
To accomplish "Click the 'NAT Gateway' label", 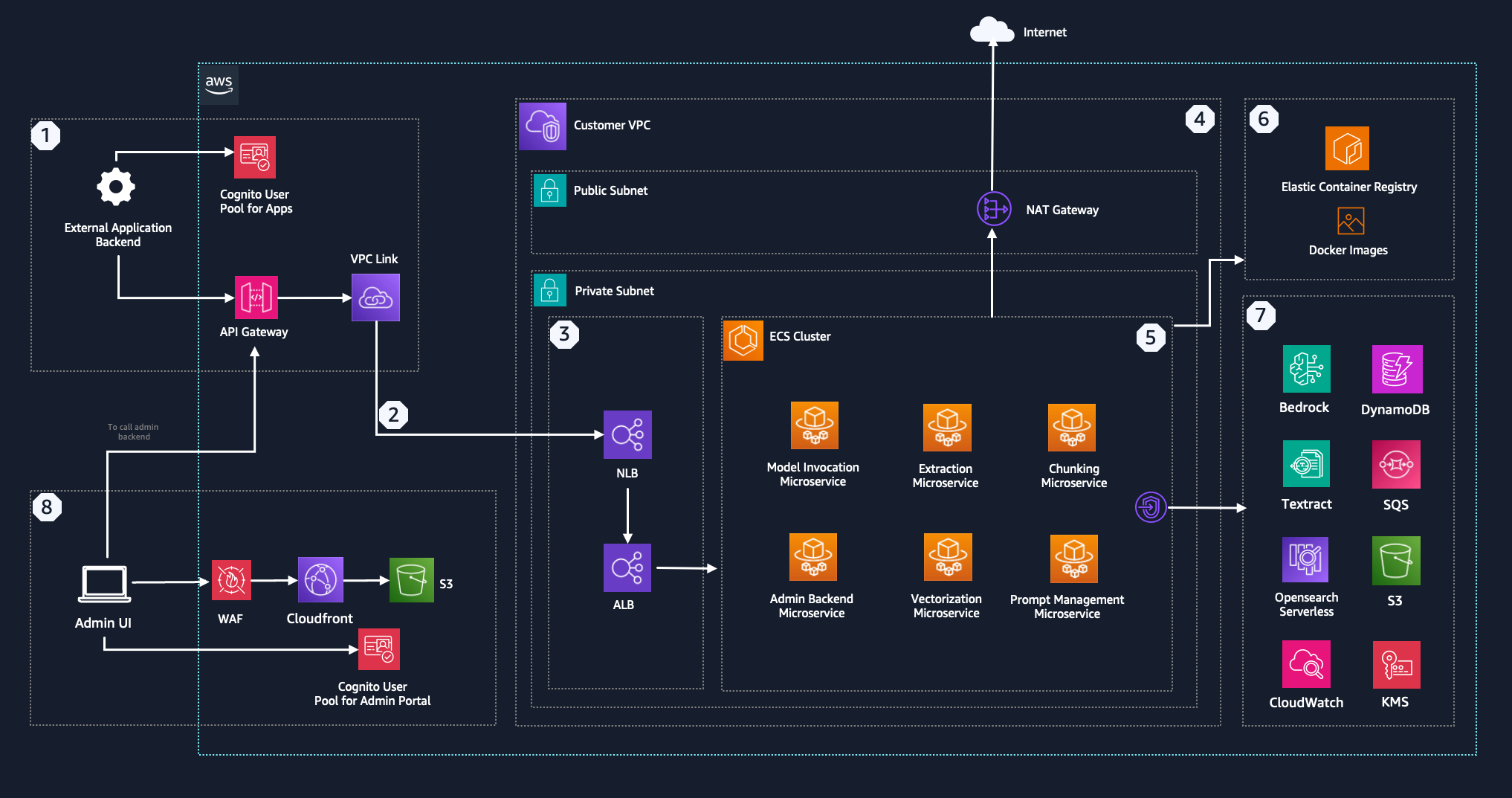I will pos(1062,210).
